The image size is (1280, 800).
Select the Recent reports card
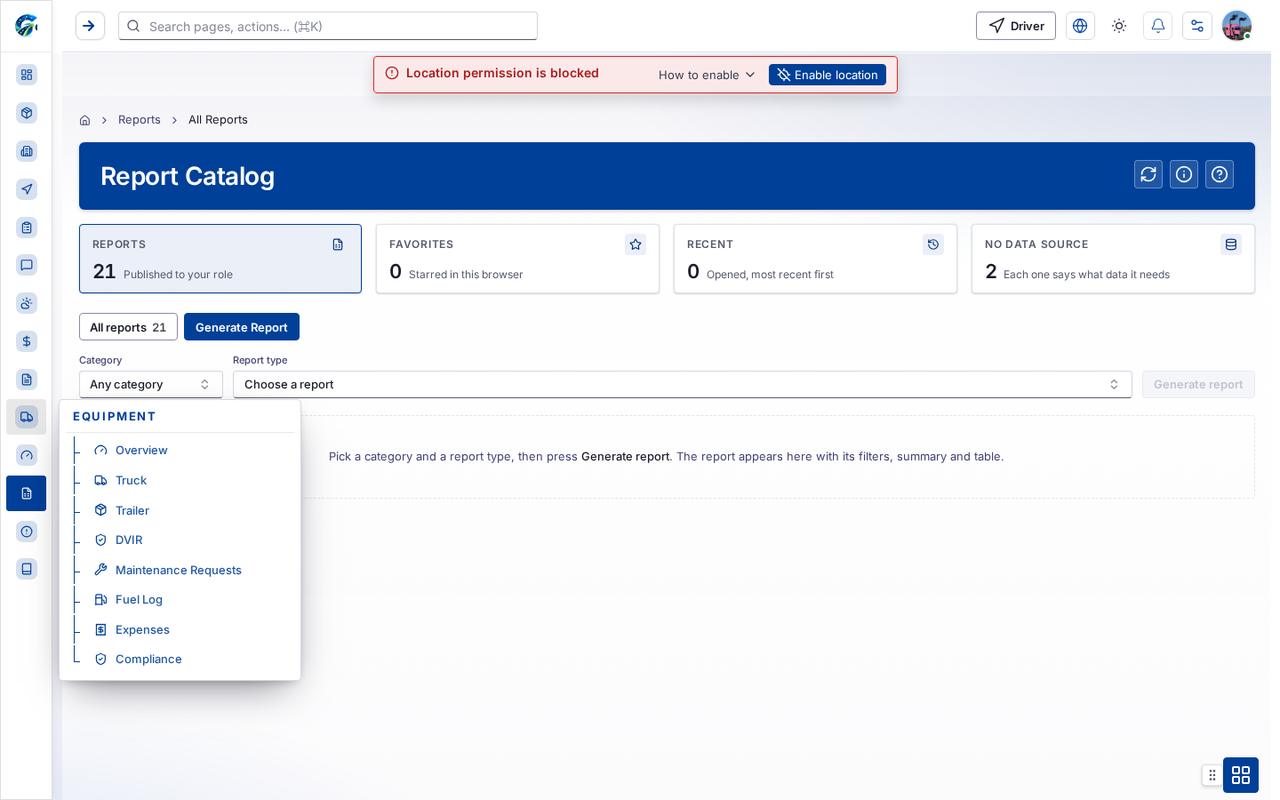point(815,259)
